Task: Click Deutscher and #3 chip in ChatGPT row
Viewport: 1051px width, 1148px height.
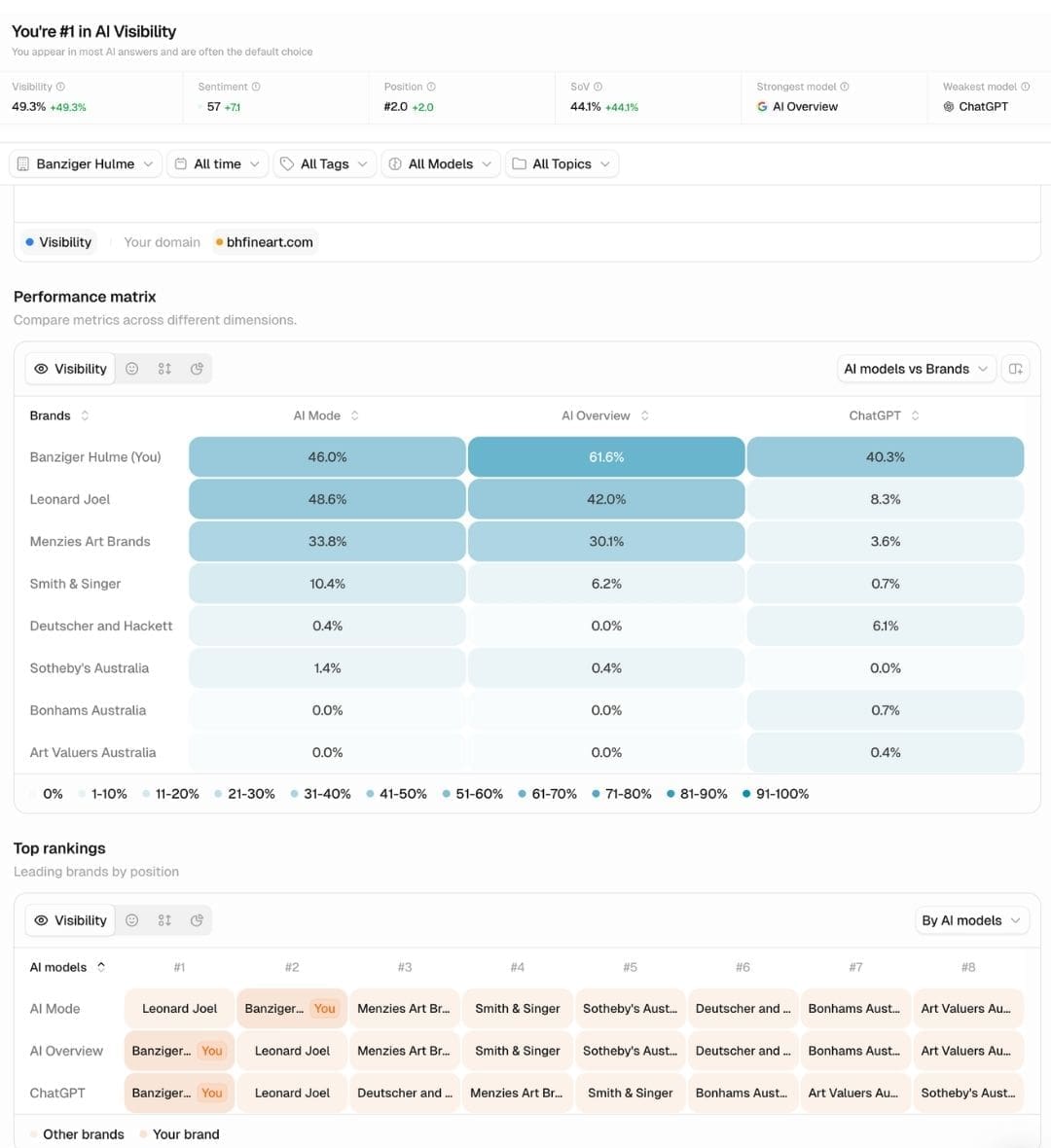Action: pyautogui.click(x=404, y=1094)
